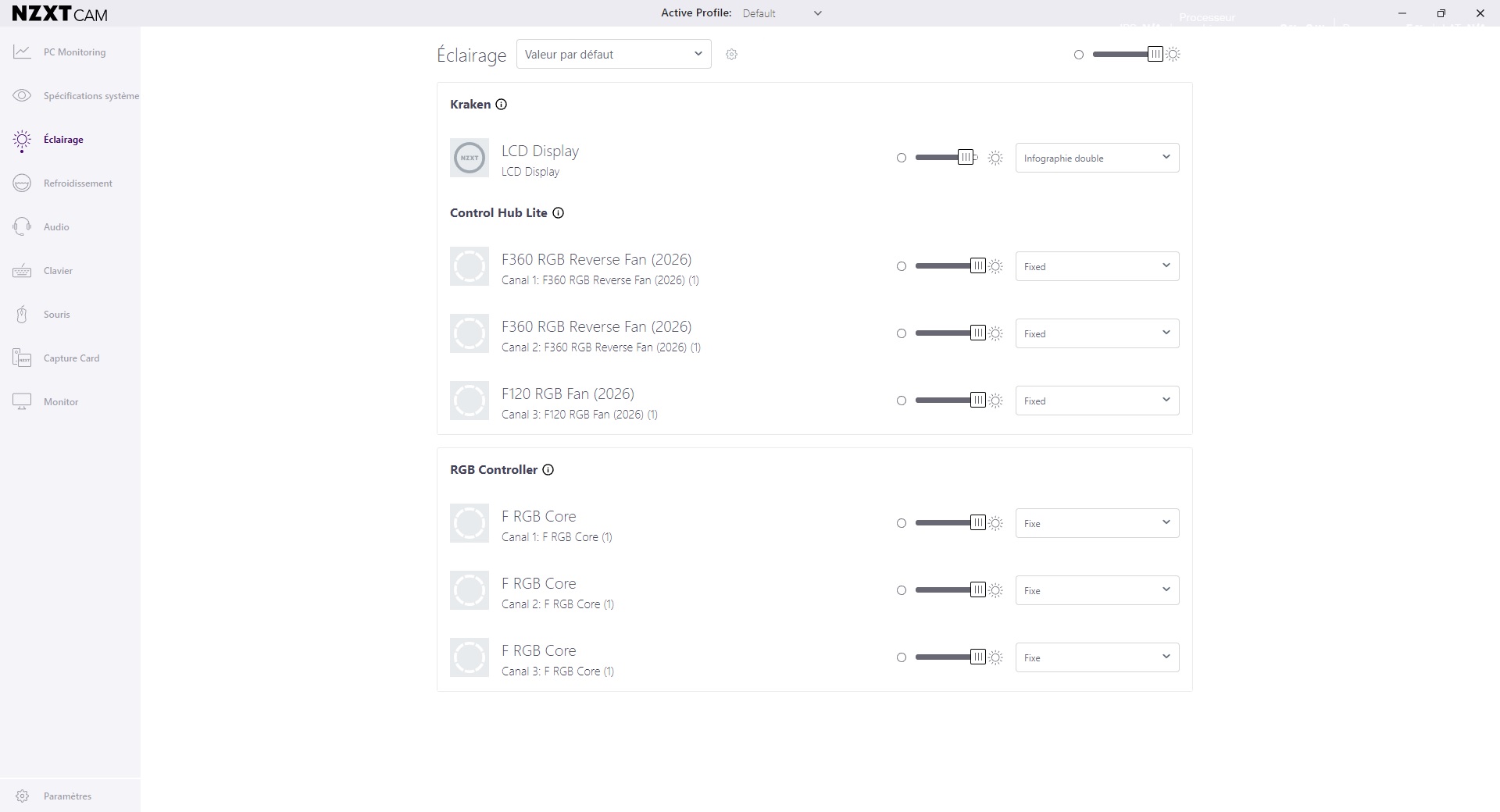
Task: Open the gear icon next to Valeur par défaut
Action: (731, 55)
